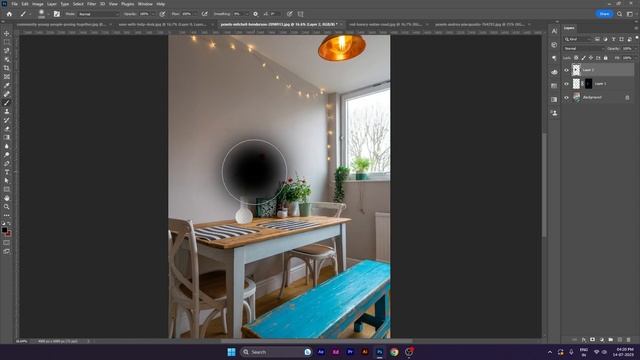The height and width of the screenshot is (360, 640).
Task: Toggle lock transparent pixels
Action: (x=576, y=58)
